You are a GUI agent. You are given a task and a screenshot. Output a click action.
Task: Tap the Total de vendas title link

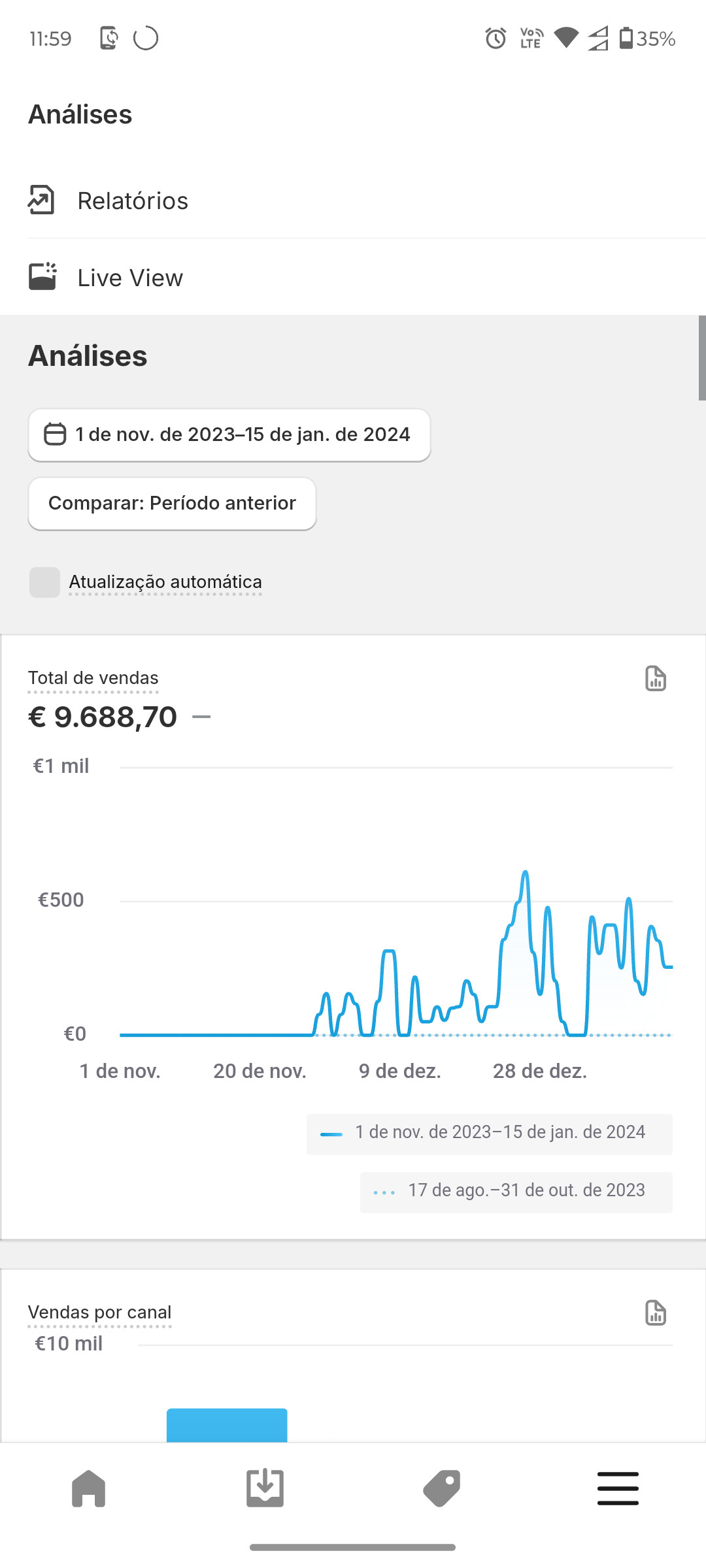pos(93,678)
